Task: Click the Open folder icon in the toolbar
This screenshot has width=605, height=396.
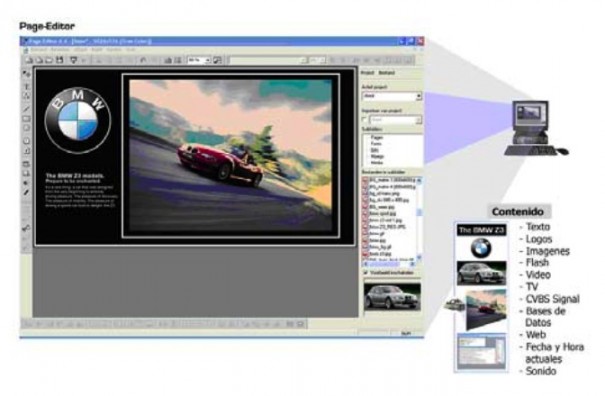Action: click(49, 60)
